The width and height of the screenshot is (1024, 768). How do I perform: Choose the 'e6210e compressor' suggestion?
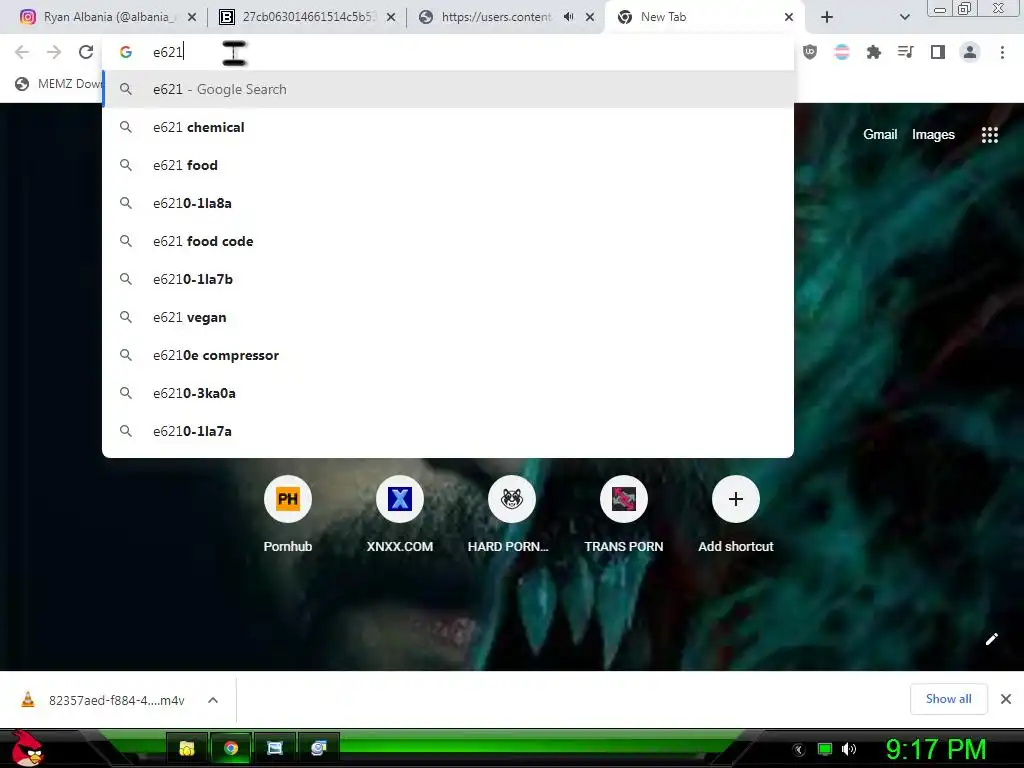448,355
